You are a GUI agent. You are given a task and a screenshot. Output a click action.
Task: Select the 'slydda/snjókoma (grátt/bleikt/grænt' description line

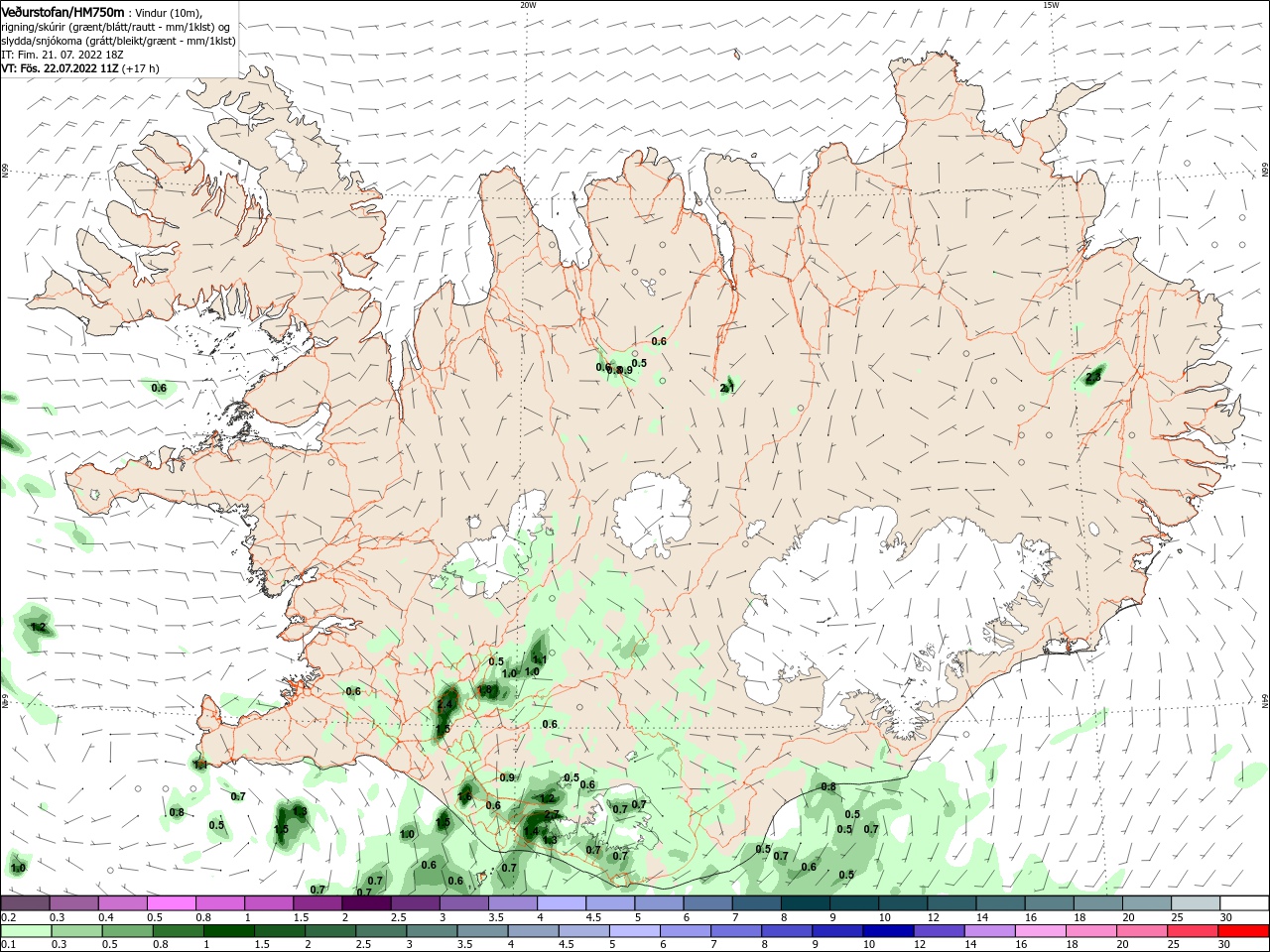coord(118,41)
